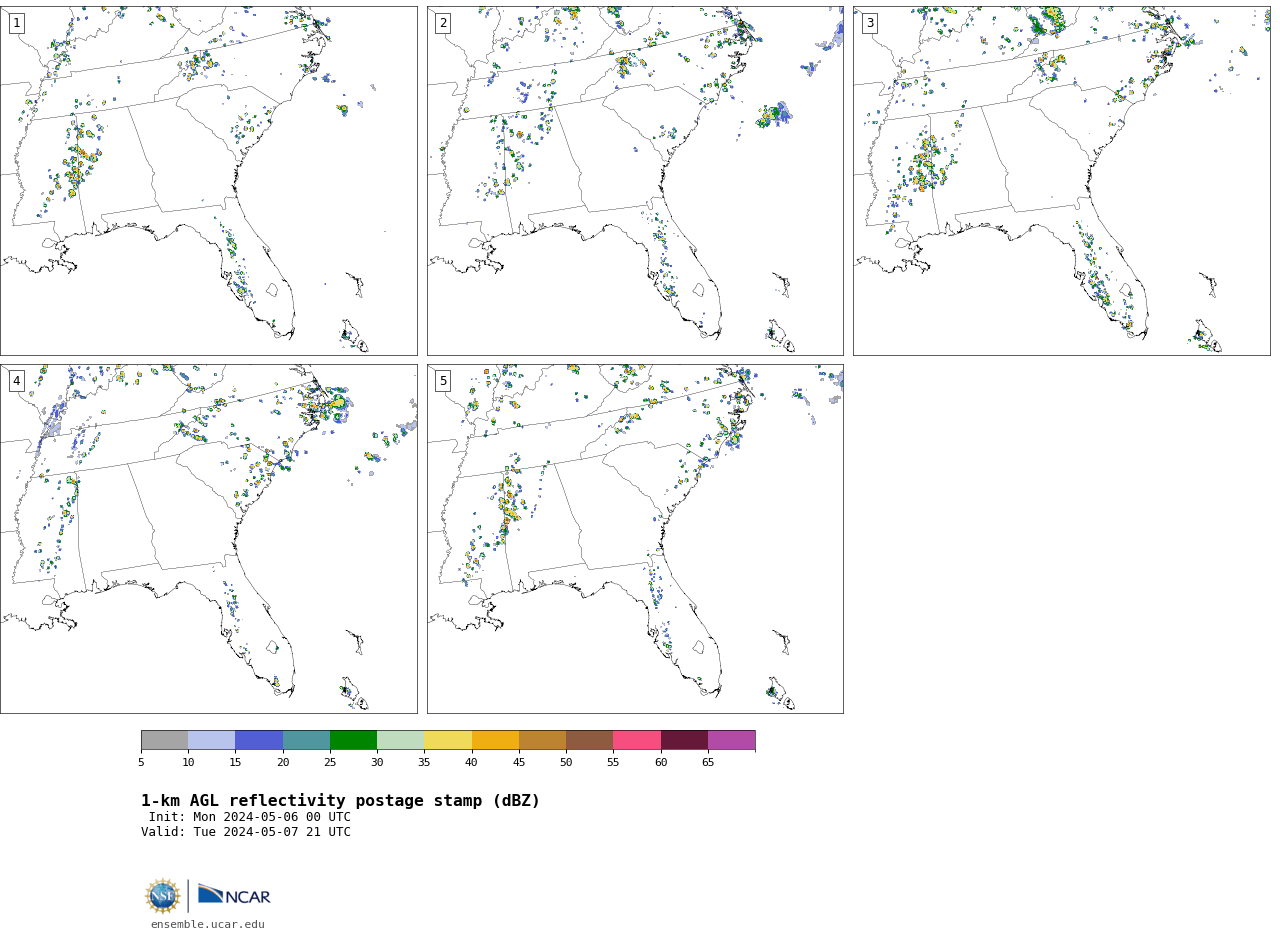Click the colorbar tick label 50
Screen dimensions: 1280x936
pos(566,763)
